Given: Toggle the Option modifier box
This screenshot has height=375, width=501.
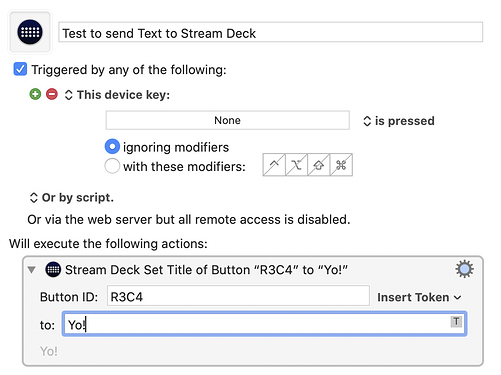Looking at the screenshot, I should point(296,165).
